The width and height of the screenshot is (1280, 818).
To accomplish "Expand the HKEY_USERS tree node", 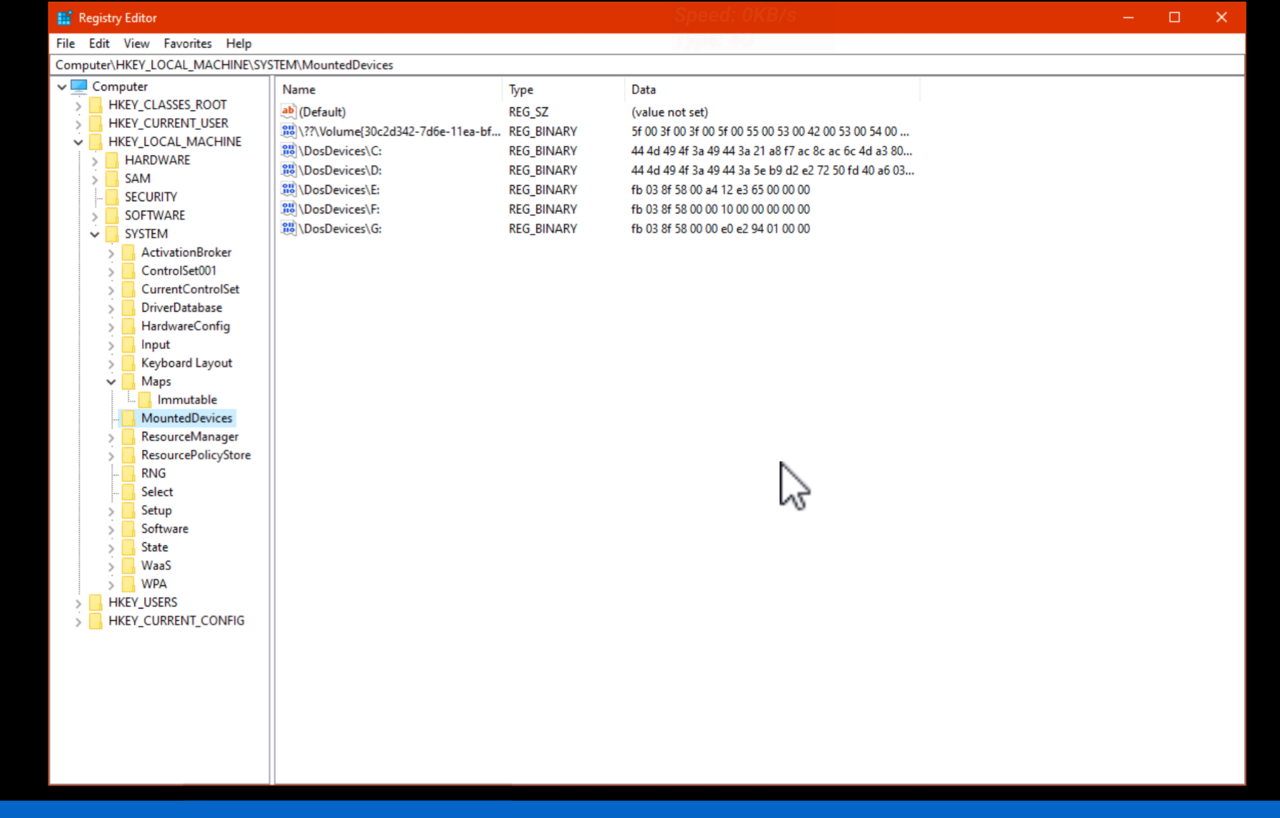I will [78, 603].
